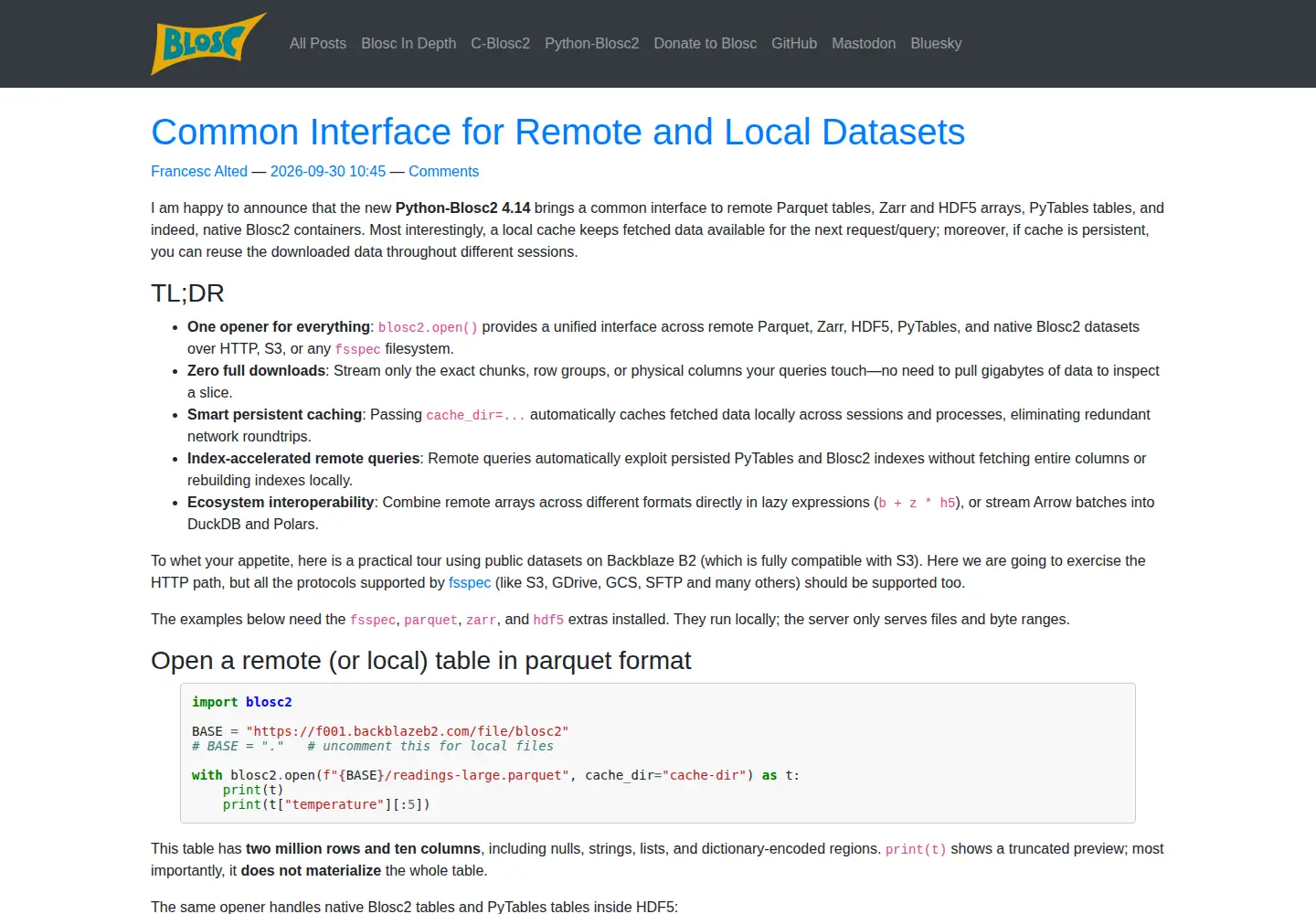Open the GitHub link in navbar
1316x914 pixels.
click(794, 44)
